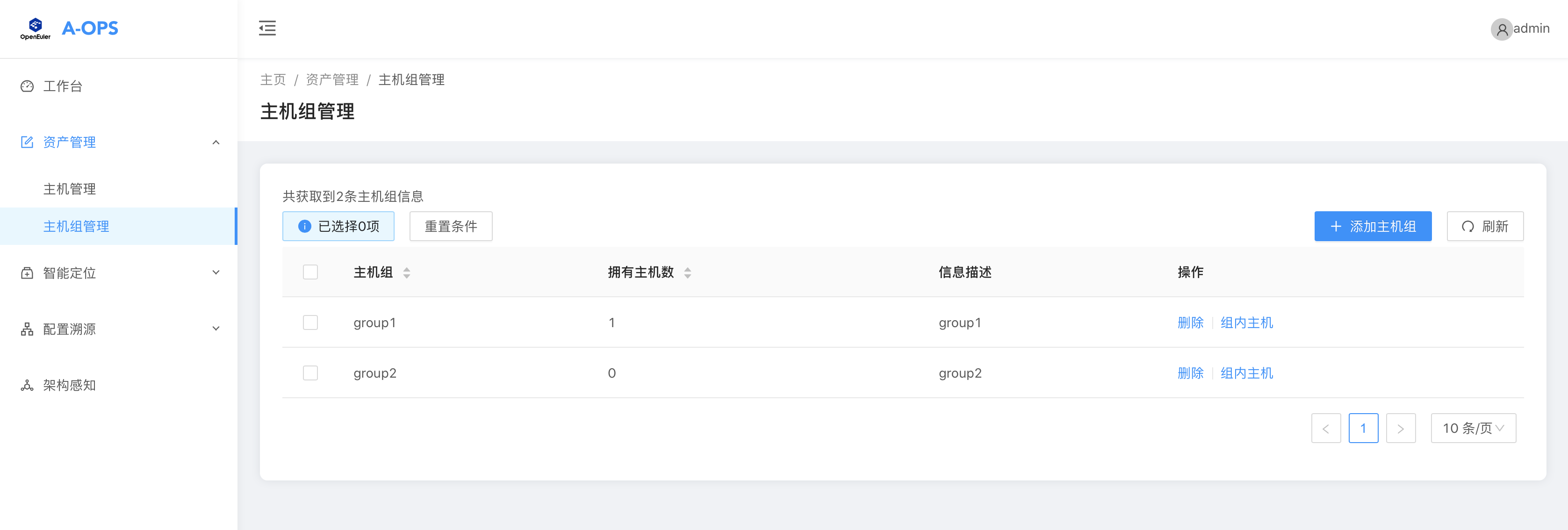This screenshot has width=1568, height=530.
Task: Go to next page arrow in pagination
Action: (1401, 429)
